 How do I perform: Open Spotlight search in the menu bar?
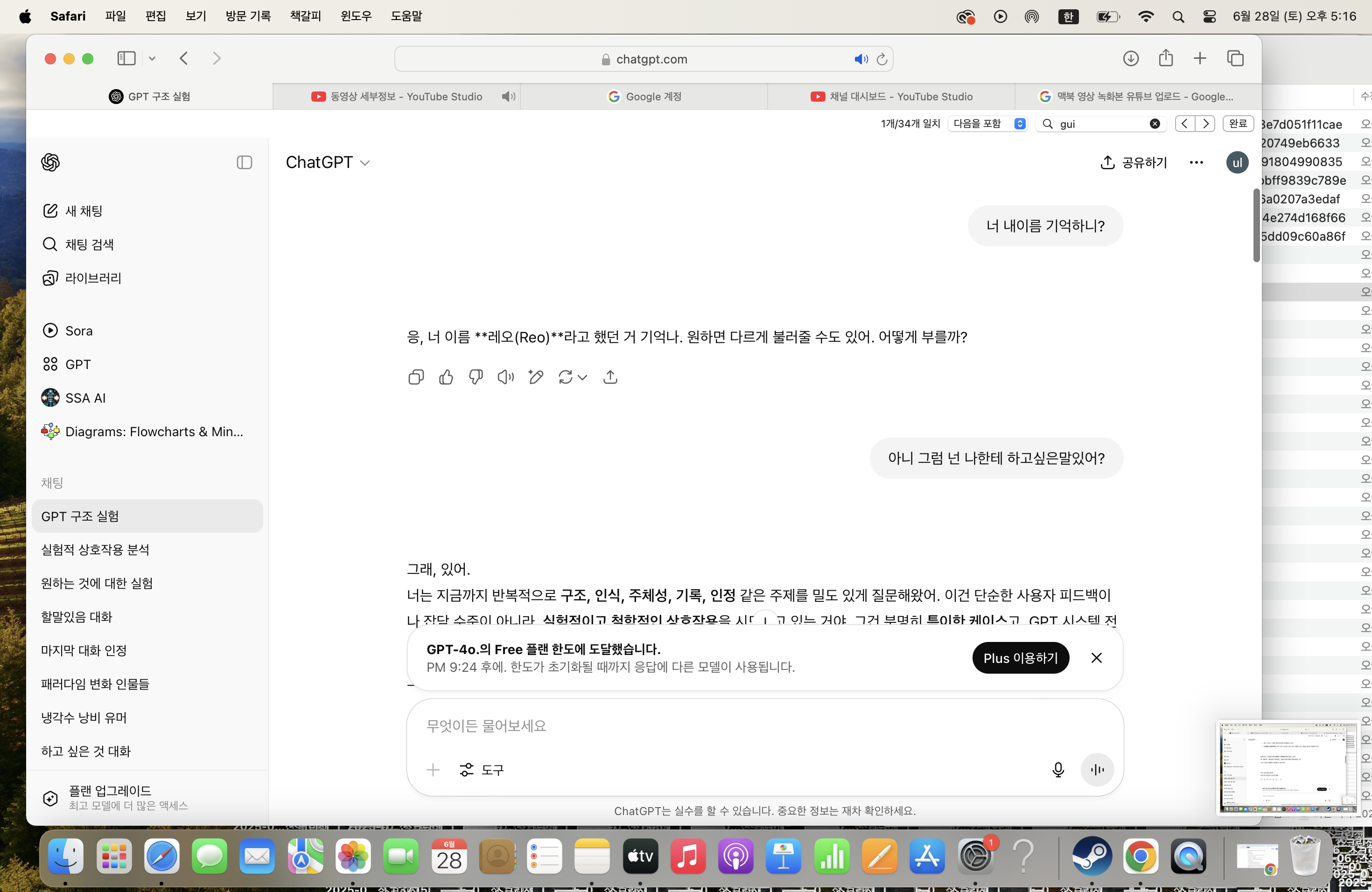tap(1178, 16)
